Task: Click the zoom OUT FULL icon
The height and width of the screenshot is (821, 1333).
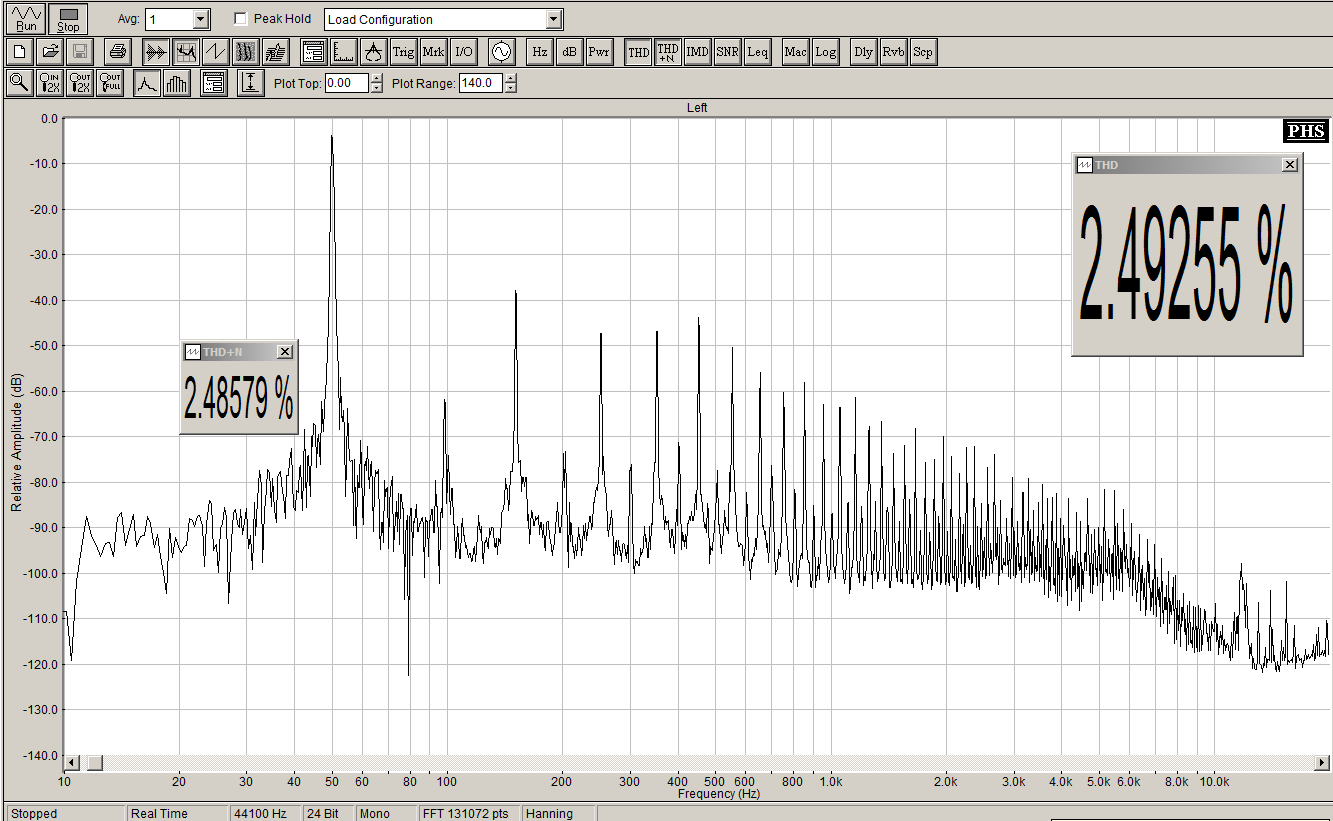Action: tap(110, 83)
